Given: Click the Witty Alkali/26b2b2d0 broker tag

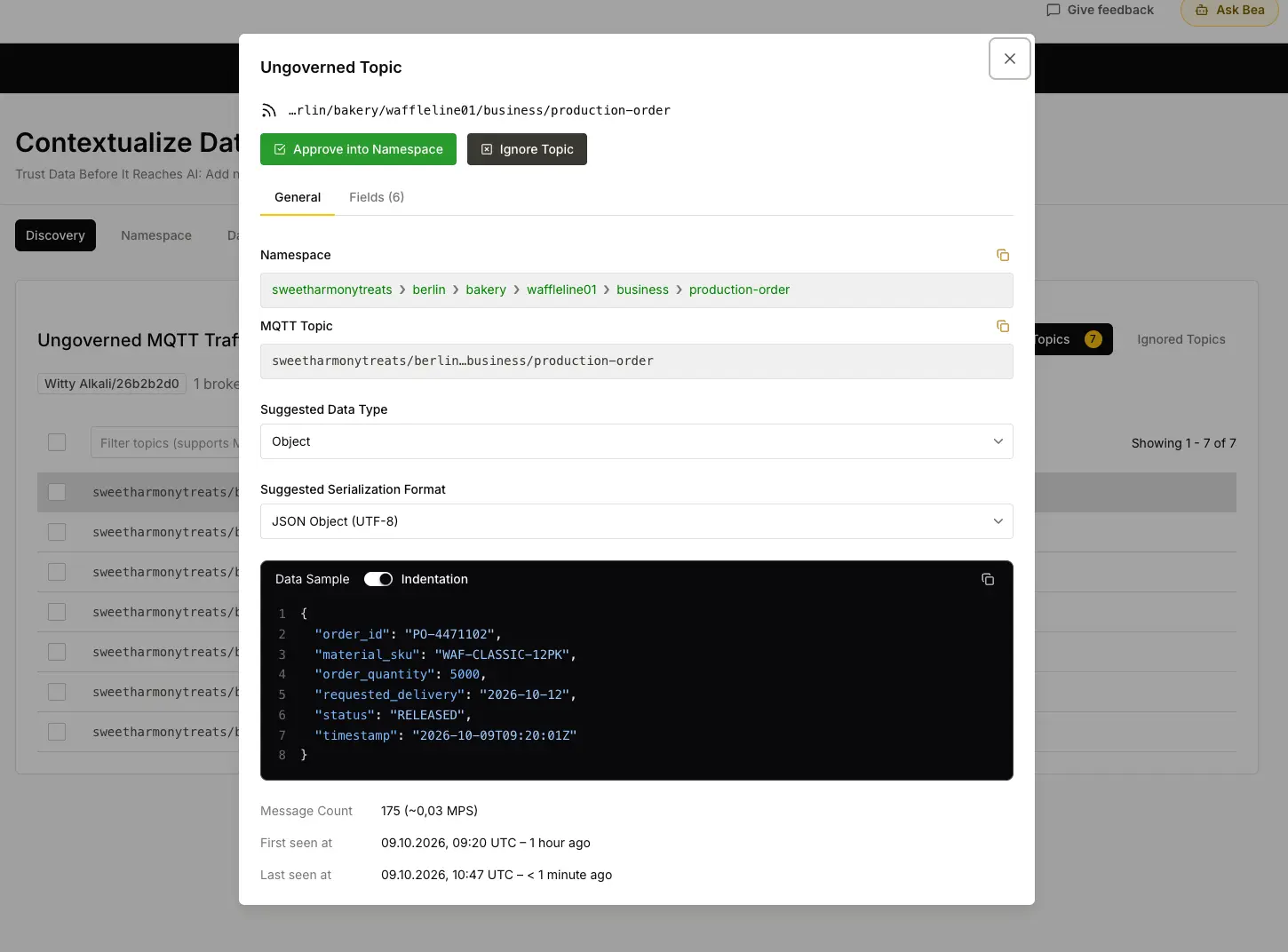Looking at the screenshot, I should pyautogui.click(x=112, y=384).
